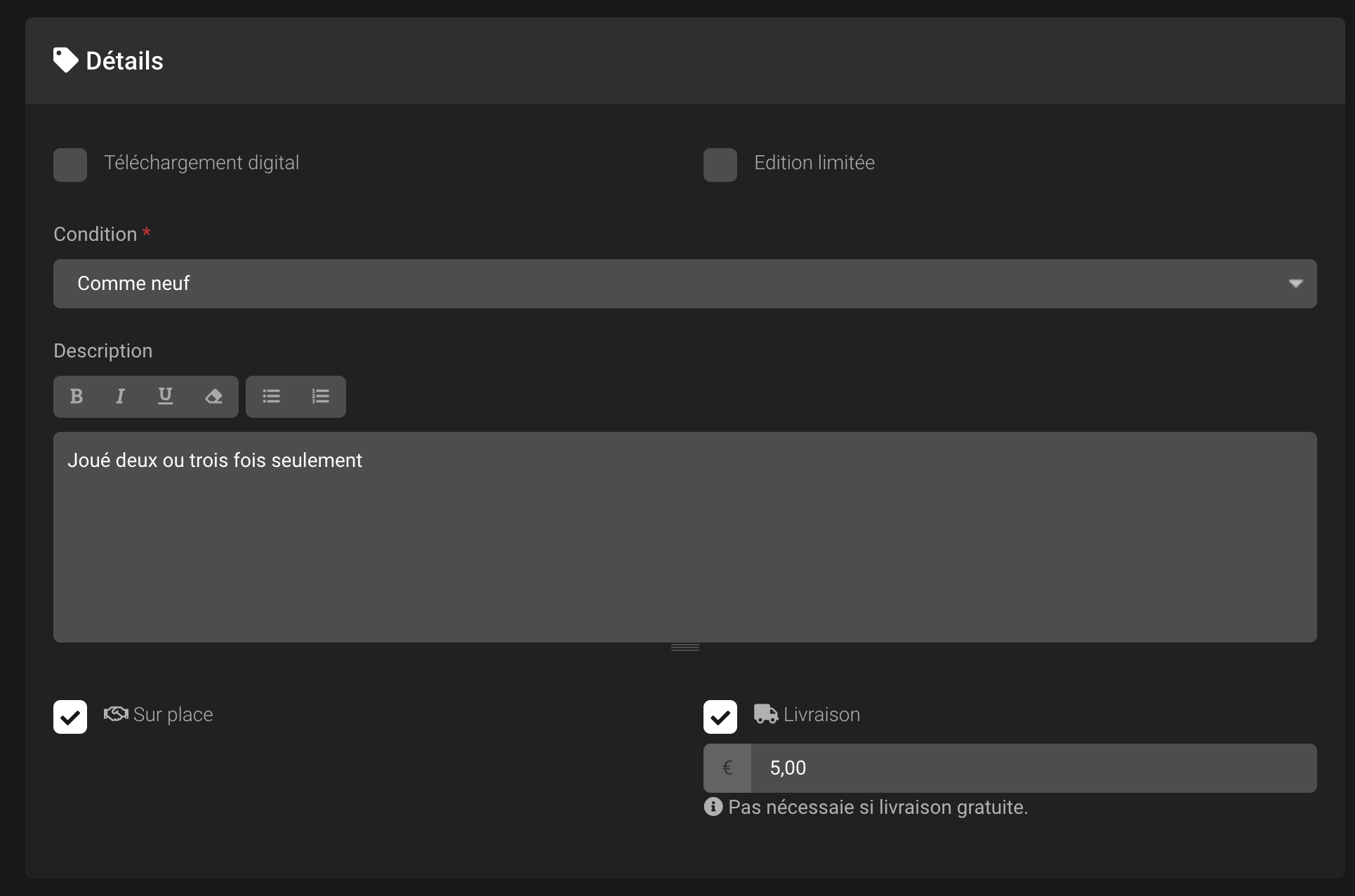Uncheck the Sur place option
The height and width of the screenshot is (896, 1355).
point(70,717)
